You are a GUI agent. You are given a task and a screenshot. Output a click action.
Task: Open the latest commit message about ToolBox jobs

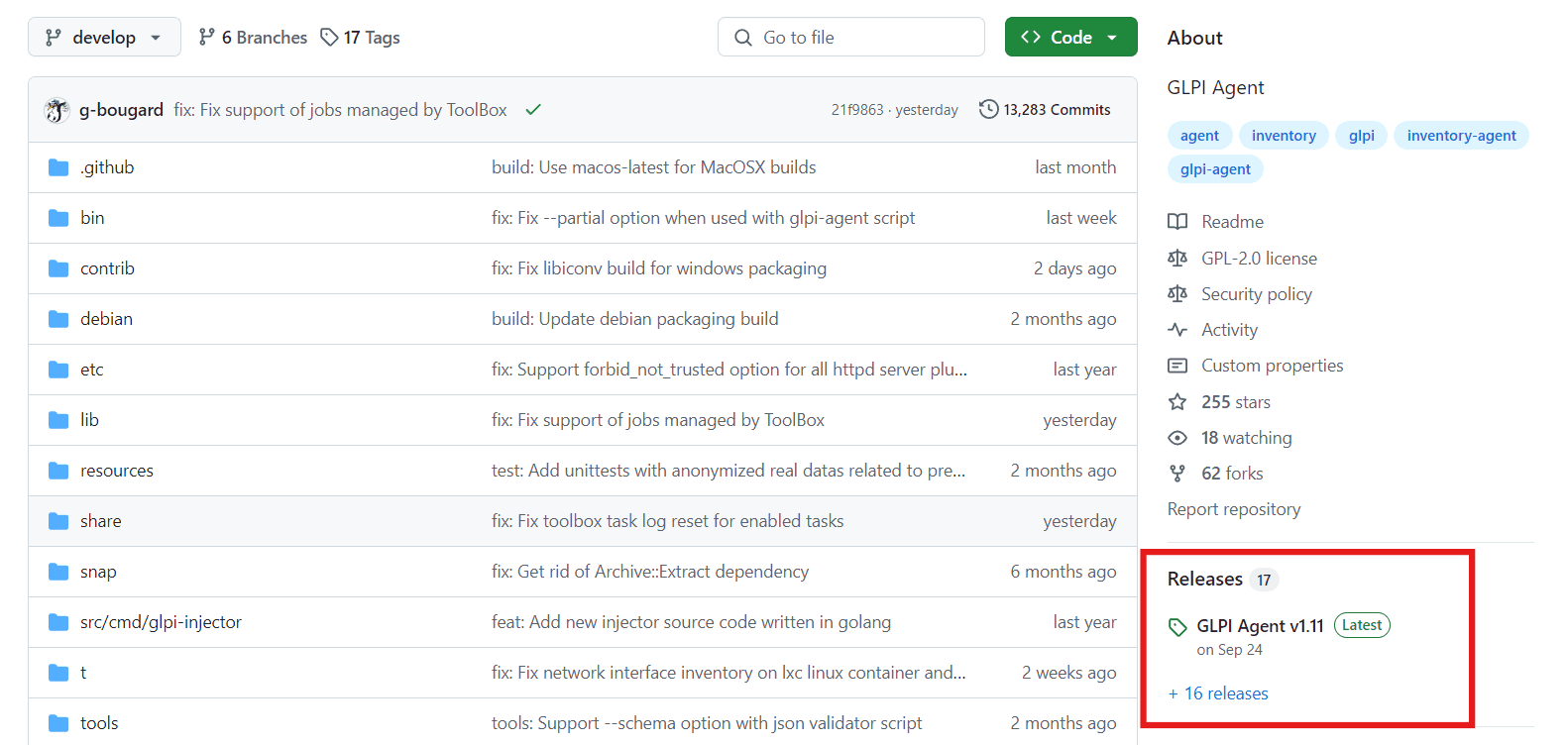(340, 110)
